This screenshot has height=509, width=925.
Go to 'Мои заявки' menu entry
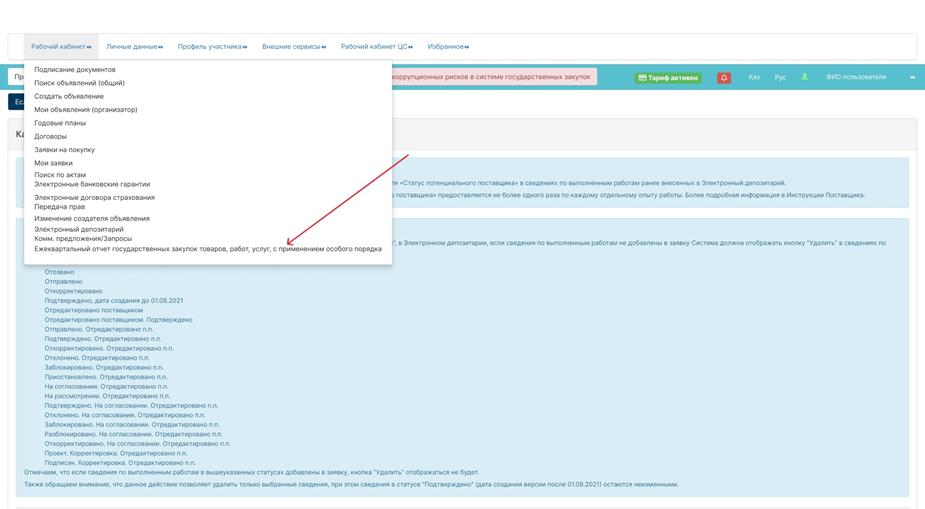tap(54, 163)
